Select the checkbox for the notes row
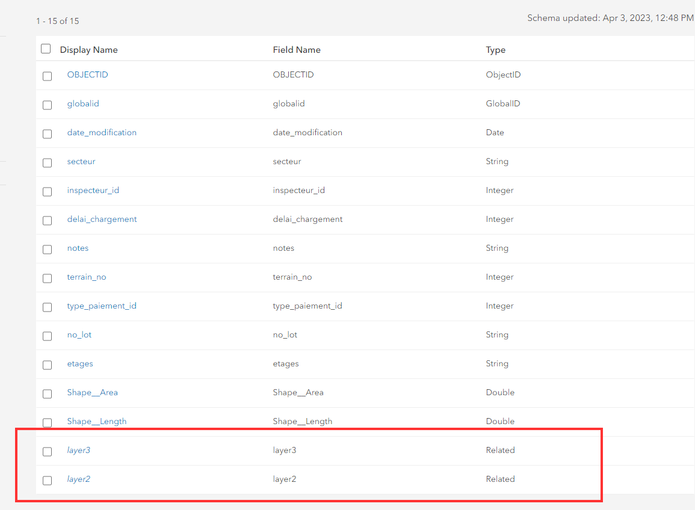695x510 pixels. tap(47, 250)
